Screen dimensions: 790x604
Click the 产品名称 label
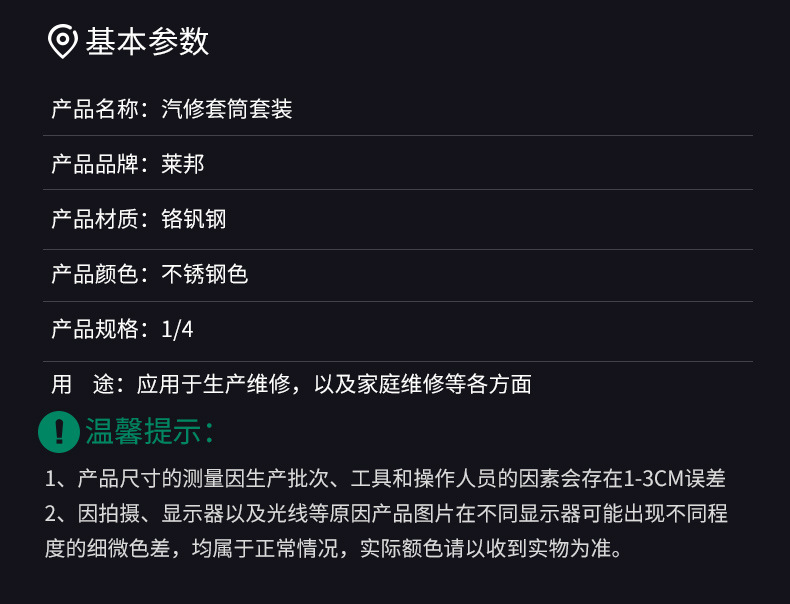pos(95,109)
